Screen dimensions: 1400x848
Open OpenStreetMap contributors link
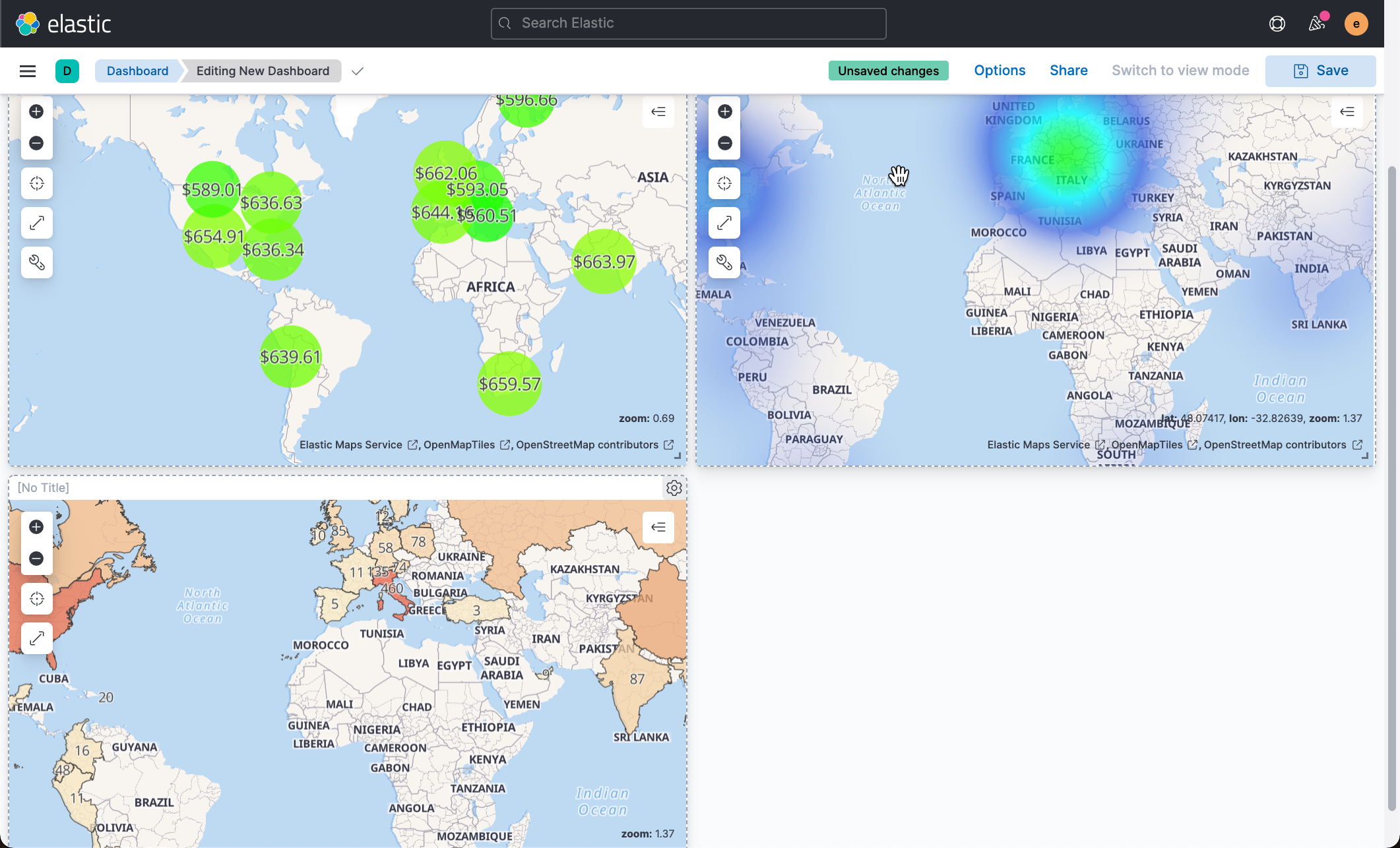click(x=587, y=444)
